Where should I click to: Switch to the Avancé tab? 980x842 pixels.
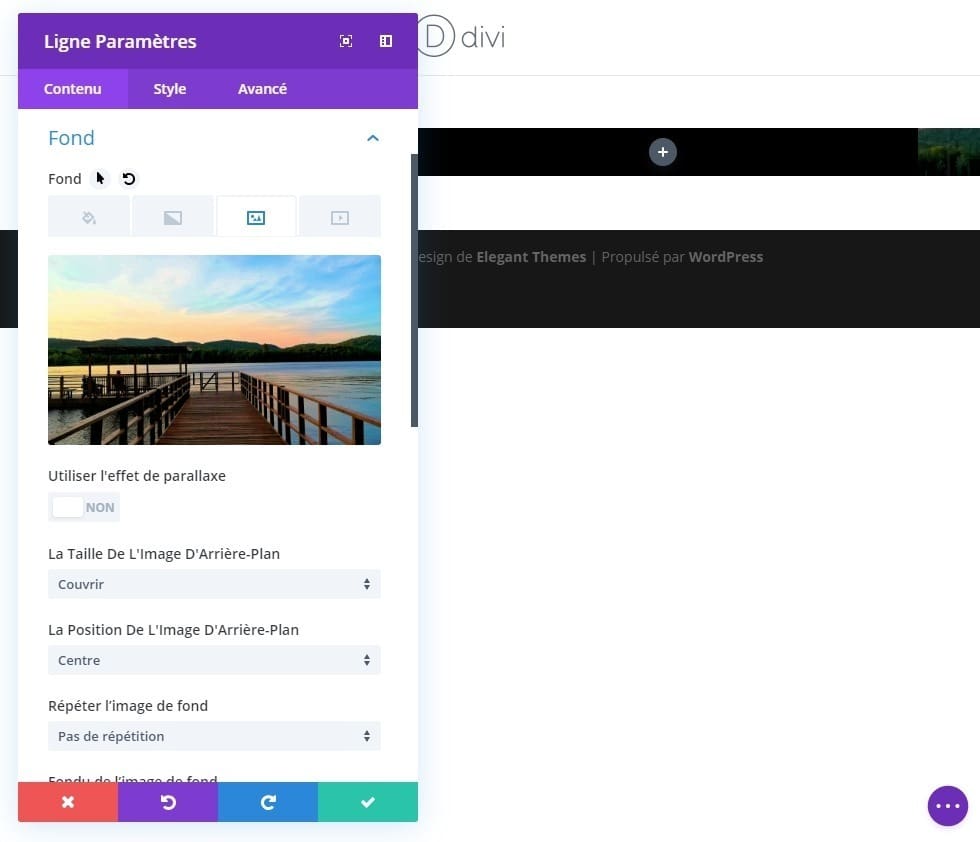click(262, 89)
